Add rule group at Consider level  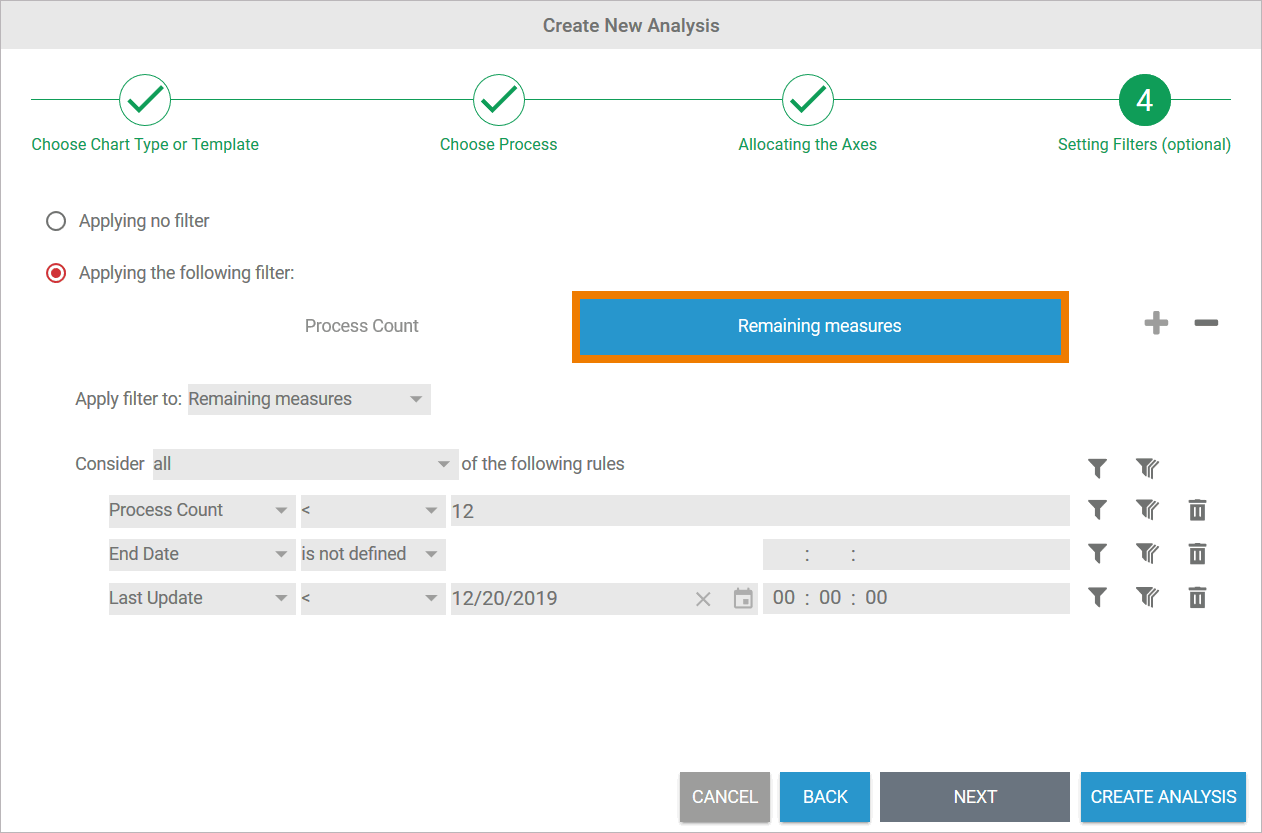pyautogui.click(x=1147, y=467)
